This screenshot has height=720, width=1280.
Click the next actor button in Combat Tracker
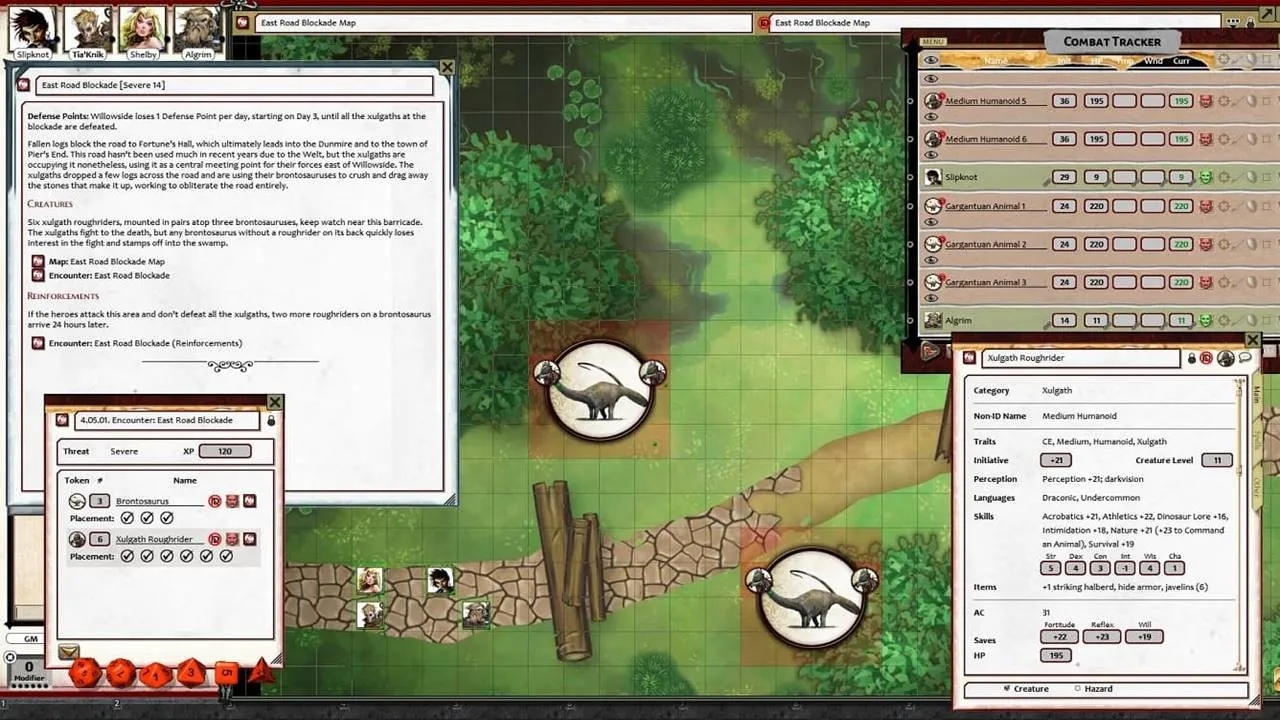(x=931, y=351)
